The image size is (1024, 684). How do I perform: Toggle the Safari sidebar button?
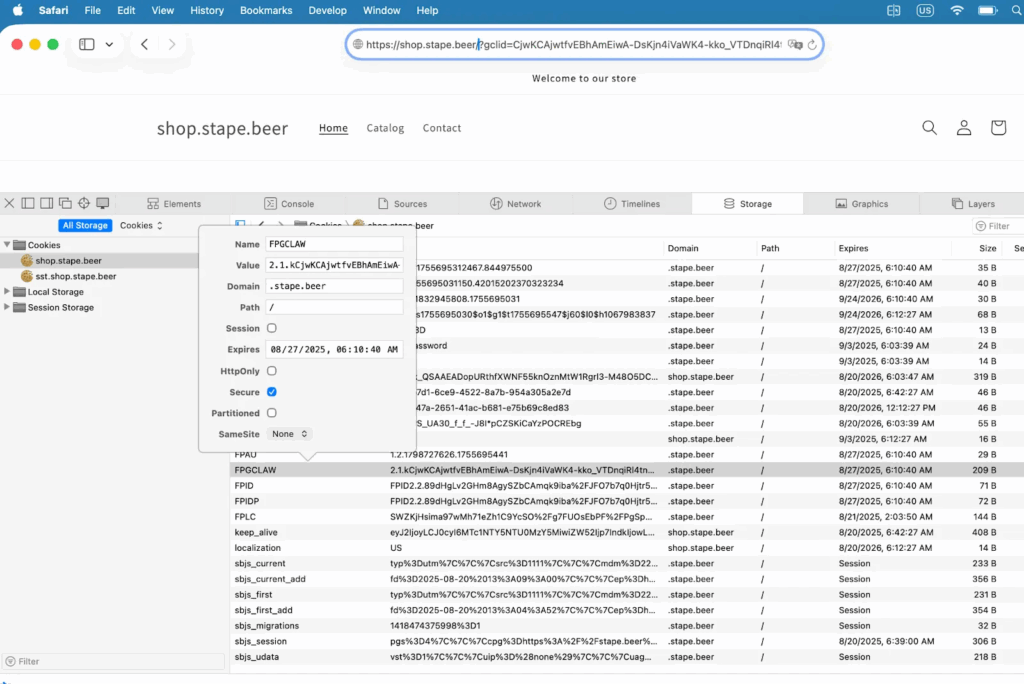(x=87, y=45)
